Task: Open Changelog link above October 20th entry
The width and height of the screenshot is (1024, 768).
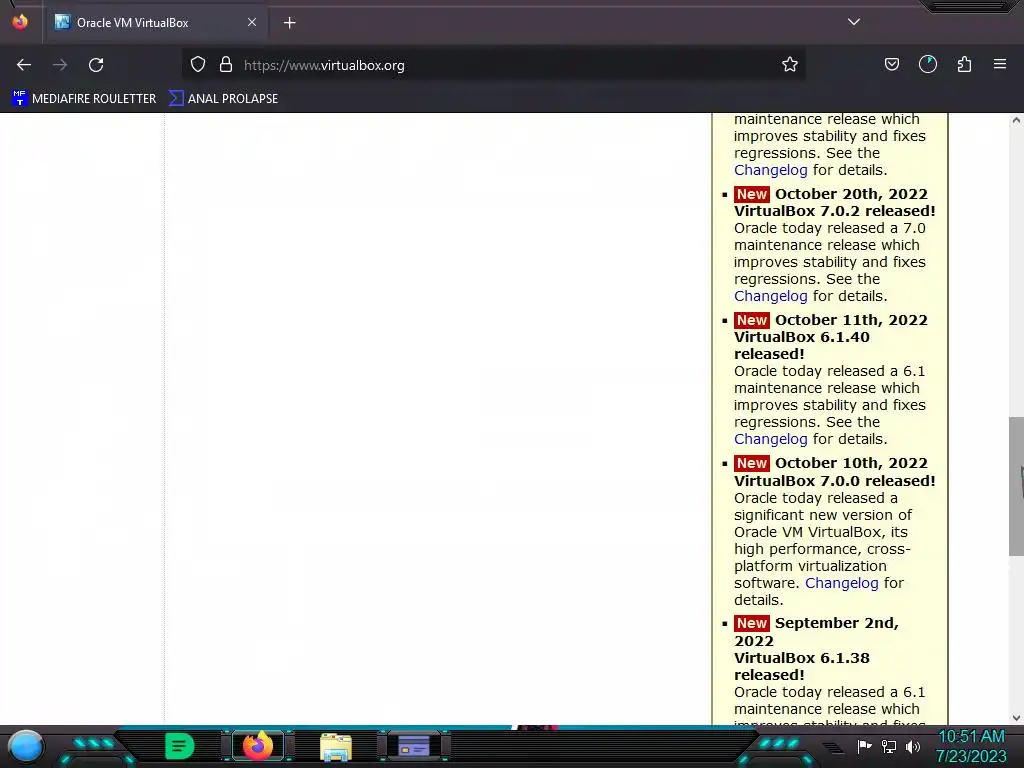Action: [x=771, y=170]
